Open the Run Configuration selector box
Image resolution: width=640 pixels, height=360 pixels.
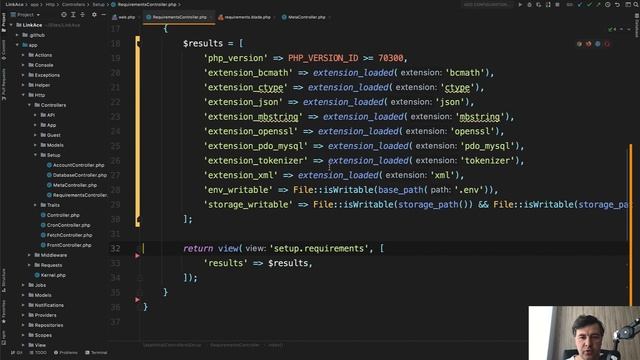(487, 4)
